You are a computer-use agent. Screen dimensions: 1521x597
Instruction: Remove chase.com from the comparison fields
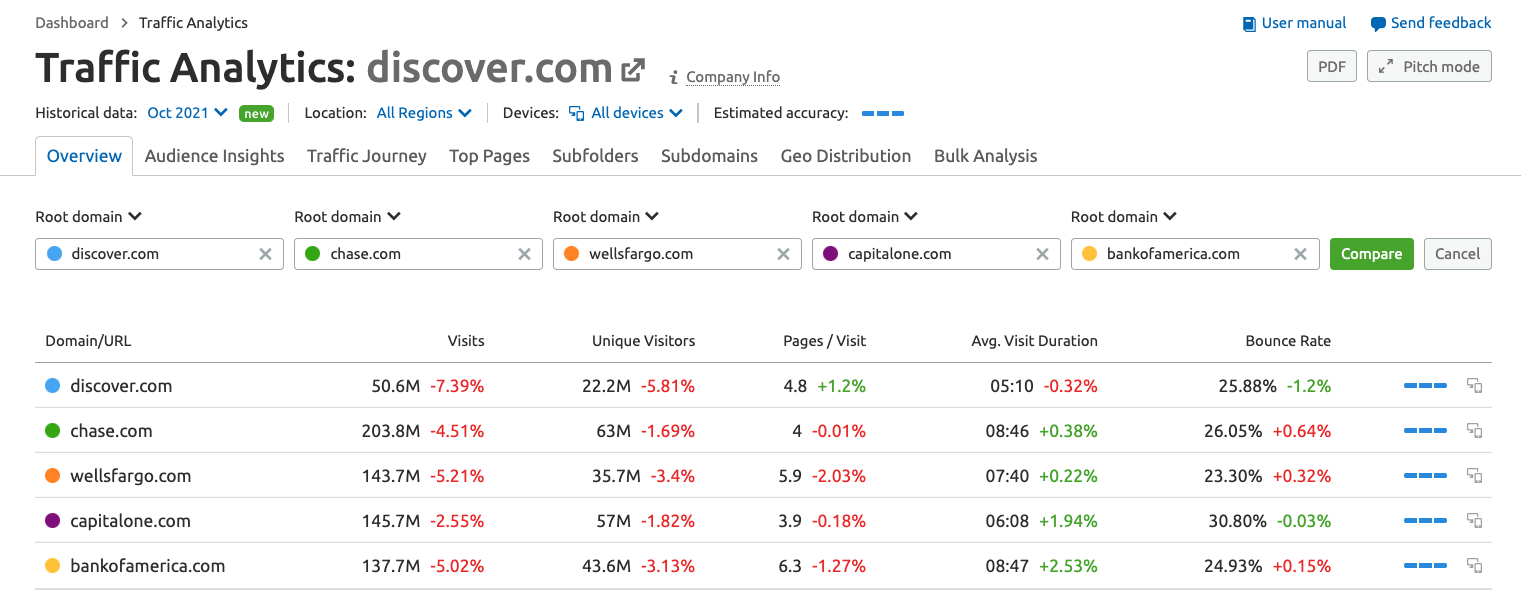[524, 254]
